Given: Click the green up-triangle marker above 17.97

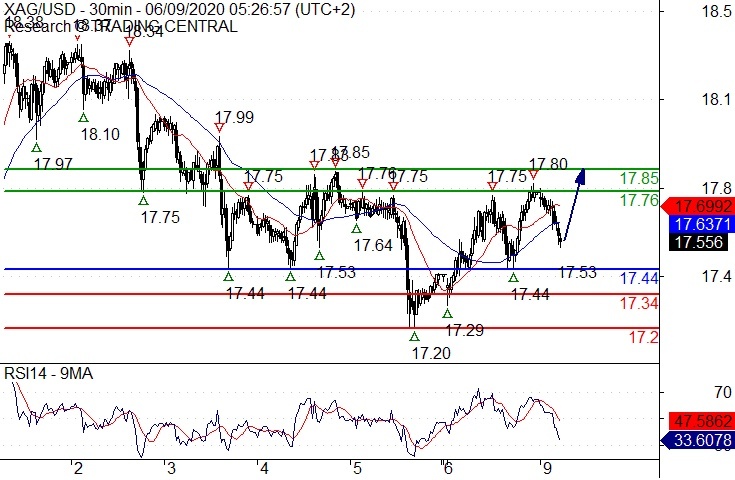Looking at the screenshot, I should 37,148.
